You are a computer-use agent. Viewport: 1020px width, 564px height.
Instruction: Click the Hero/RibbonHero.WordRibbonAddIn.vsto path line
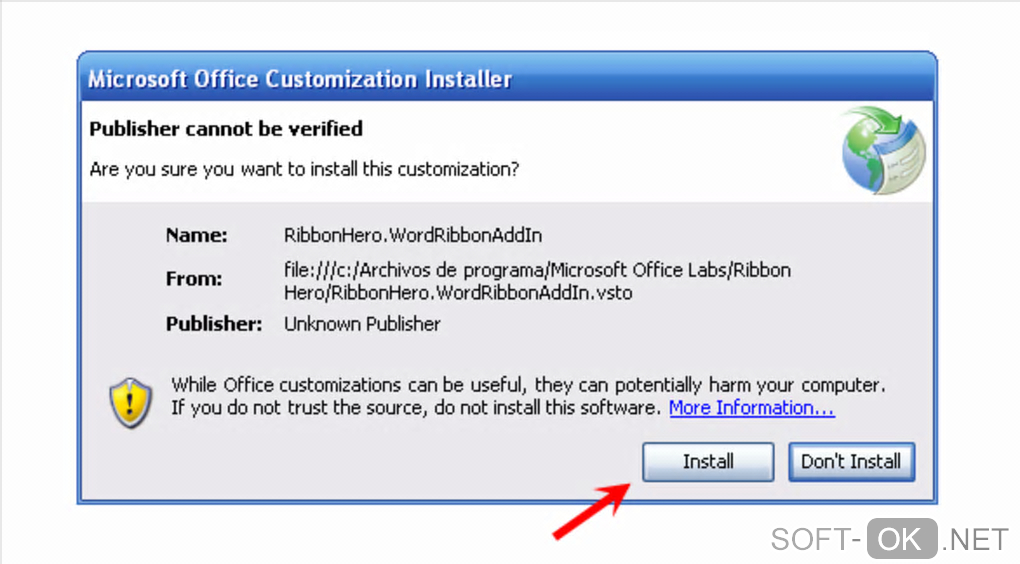(x=458, y=293)
